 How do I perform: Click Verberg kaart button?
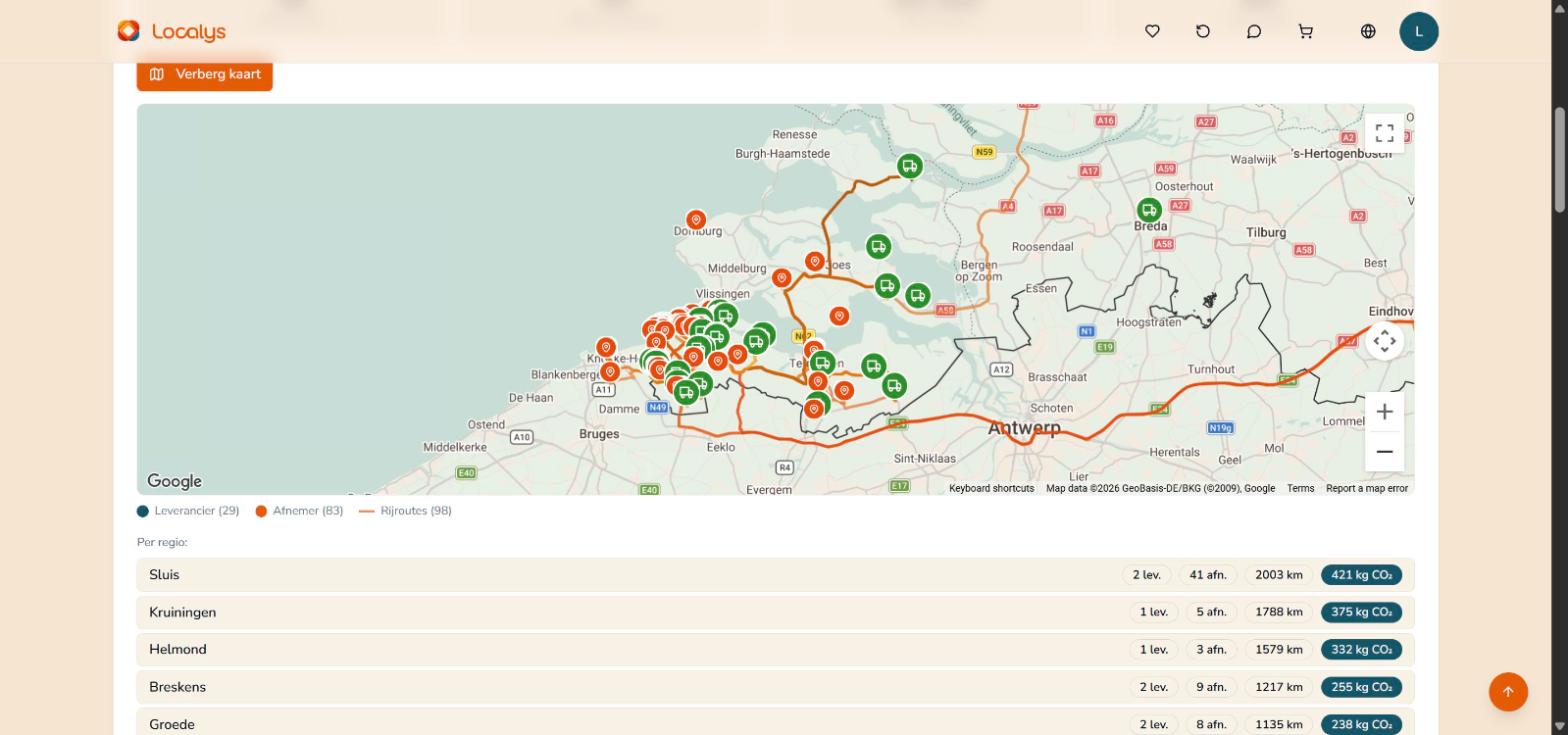point(205,74)
